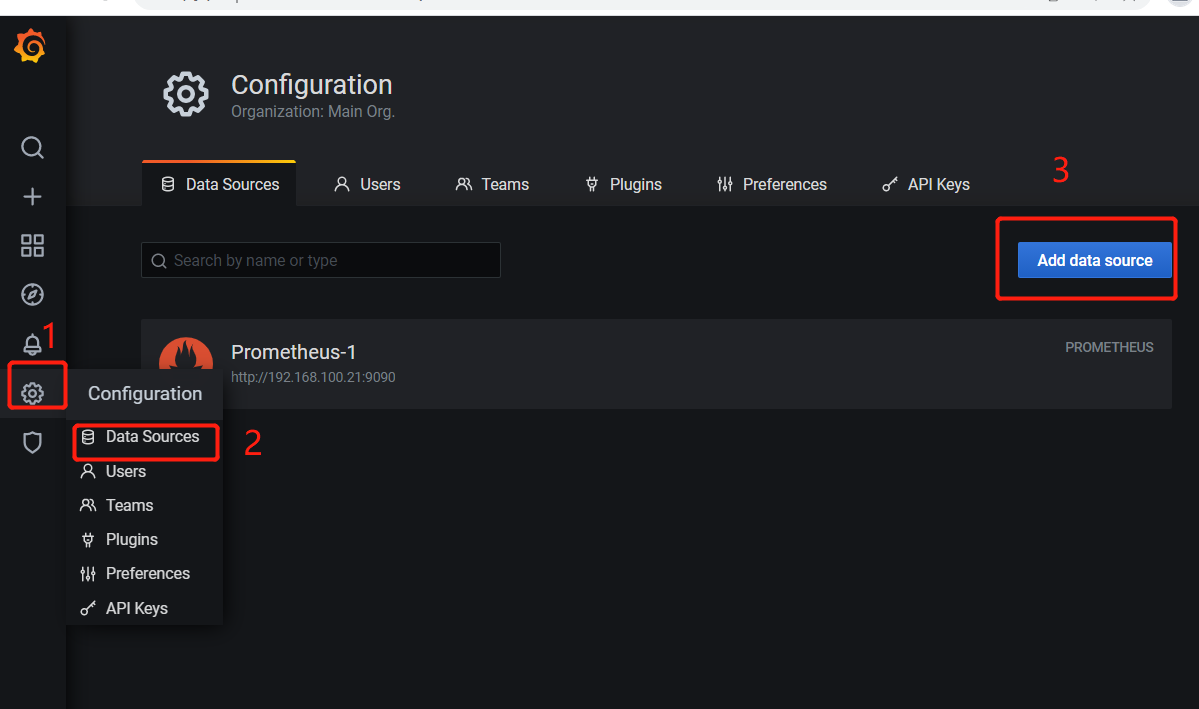This screenshot has height=709, width=1199.
Task: Choose API Keys in the flyout menu
Action: 145,608
